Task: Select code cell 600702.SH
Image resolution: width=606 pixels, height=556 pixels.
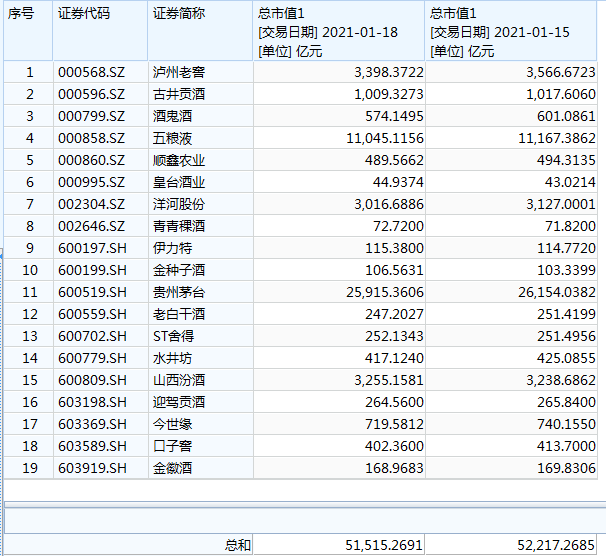Action: pos(100,337)
